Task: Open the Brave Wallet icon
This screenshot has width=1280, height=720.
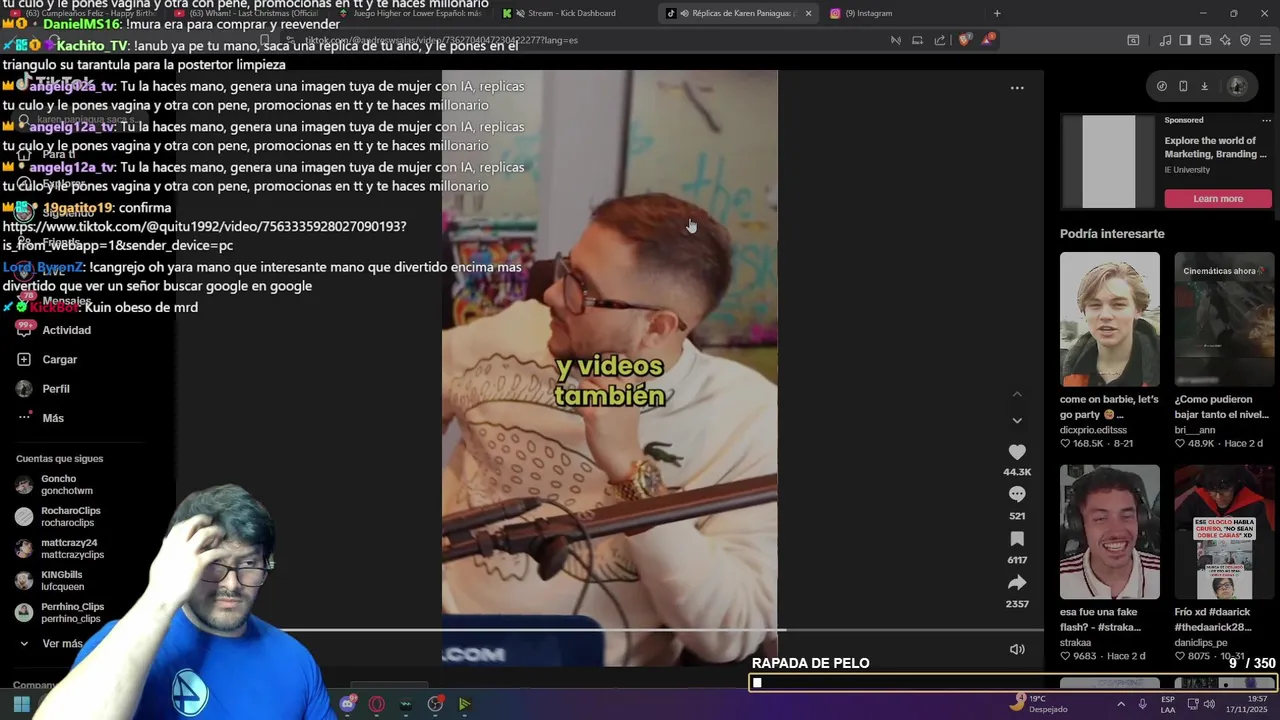Action: point(1205,40)
